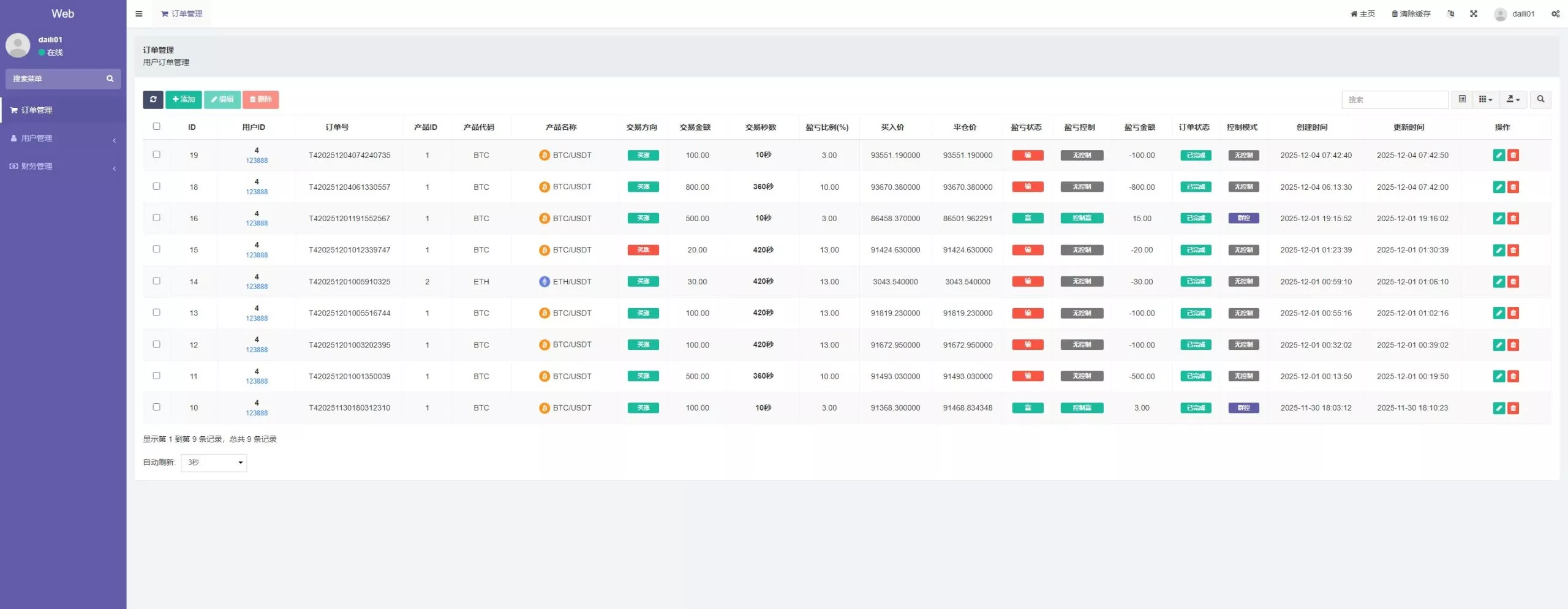Delete order ID 14 with trash icon
Image resolution: width=1568 pixels, height=609 pixels.
pos(1513,282)
